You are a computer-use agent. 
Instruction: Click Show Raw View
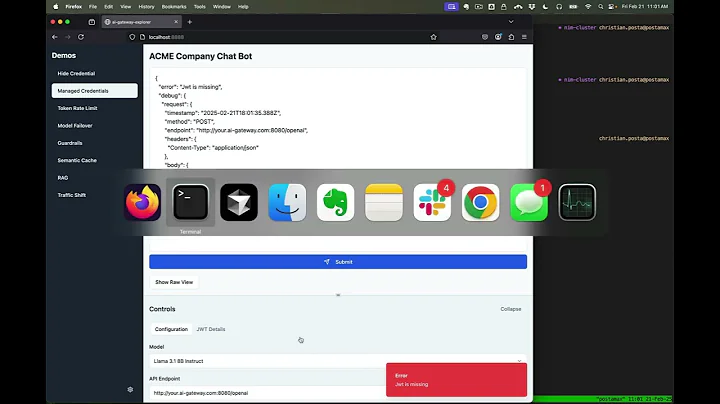(x=174, y=282)
